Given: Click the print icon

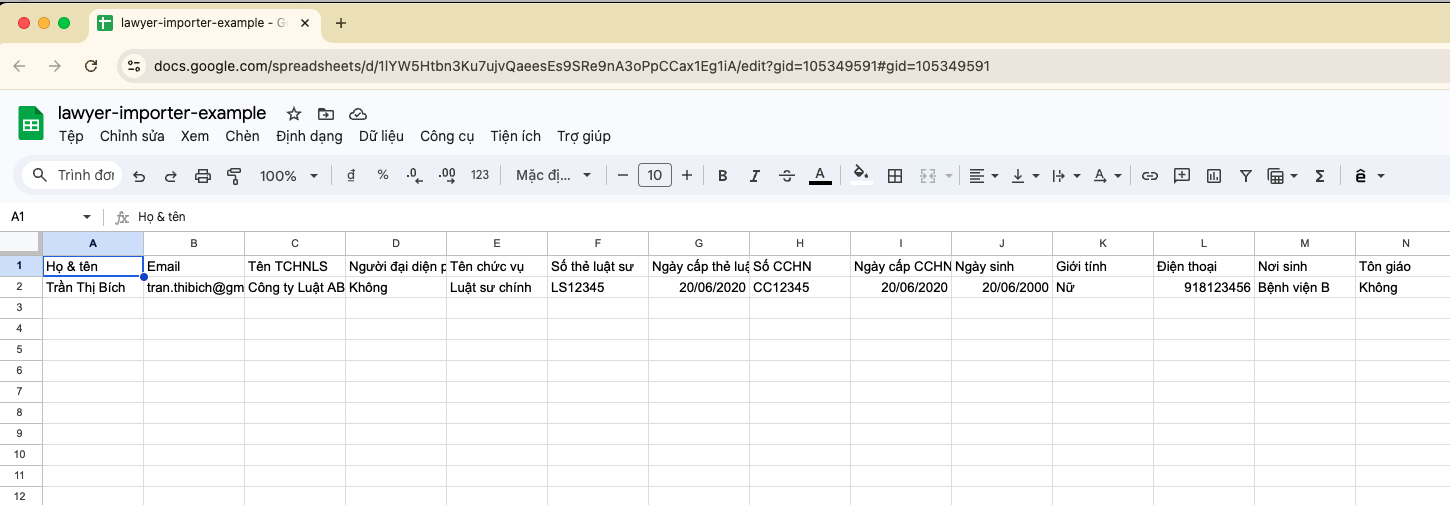Looking at the screenshot, I should coord(202,176).
